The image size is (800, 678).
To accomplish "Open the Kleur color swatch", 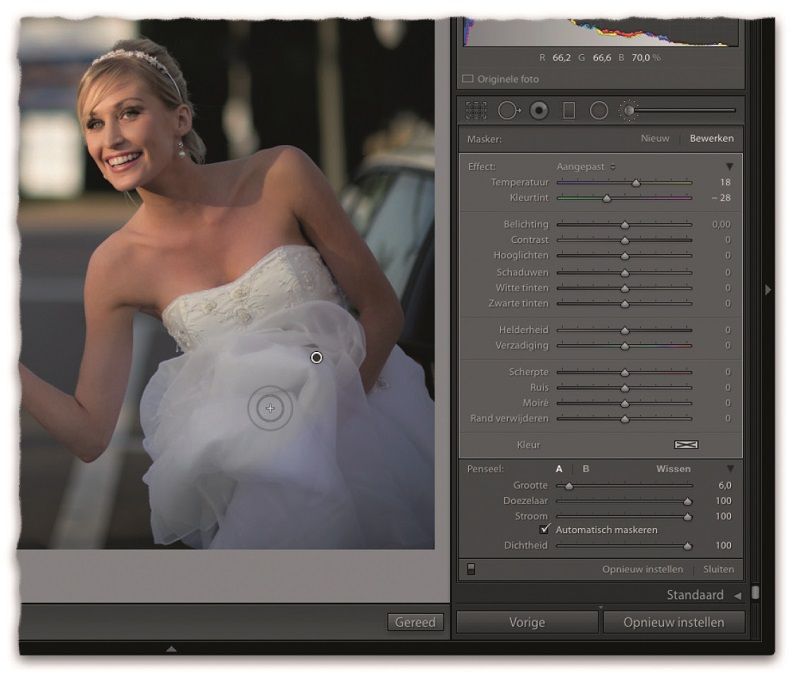I will [x=686, y=445].
